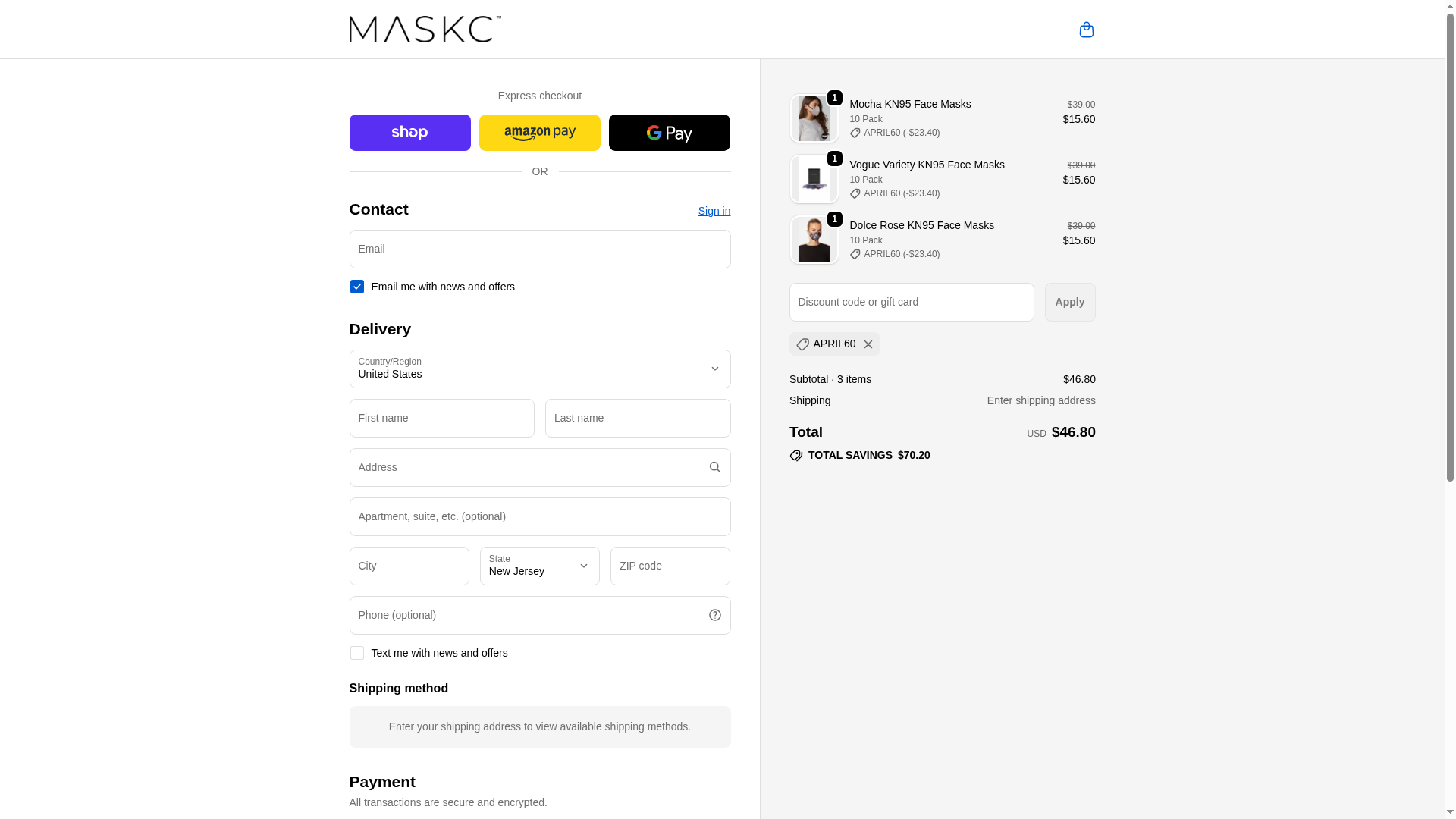Click the Apply discount button
This screenshot has height=819, width=1456.
pyautogui.click(x=1069, y=302)
